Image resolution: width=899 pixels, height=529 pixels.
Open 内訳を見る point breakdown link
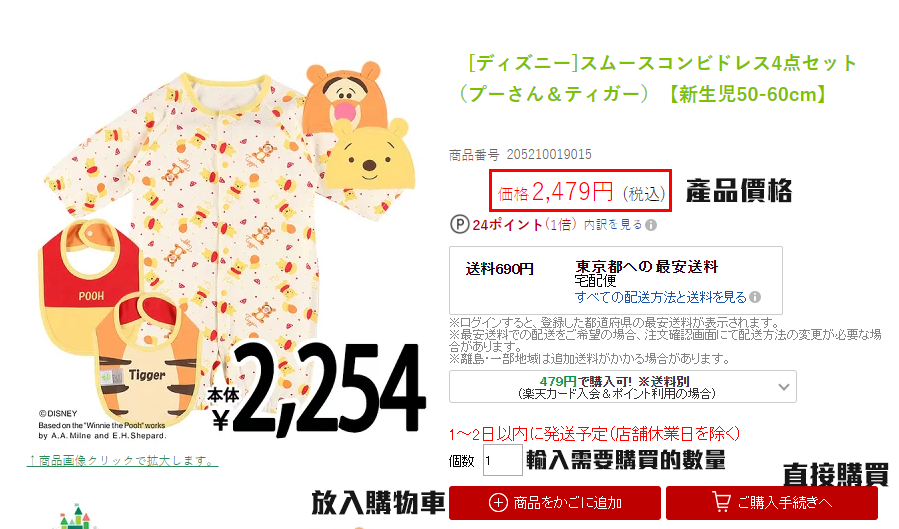pos(613,225)
